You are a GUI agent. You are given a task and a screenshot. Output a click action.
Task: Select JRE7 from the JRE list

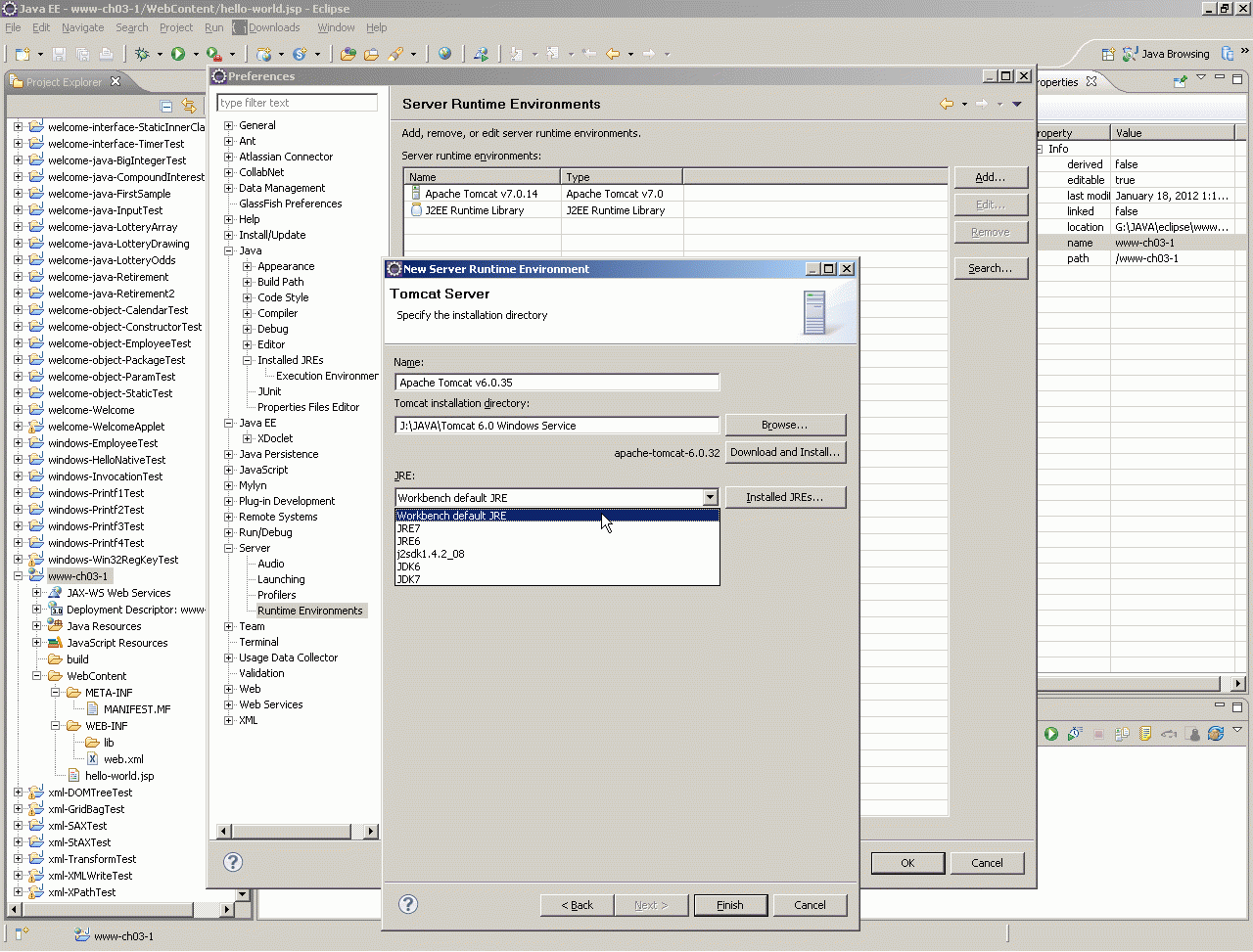pyautogui.click(x=557, y=528)
